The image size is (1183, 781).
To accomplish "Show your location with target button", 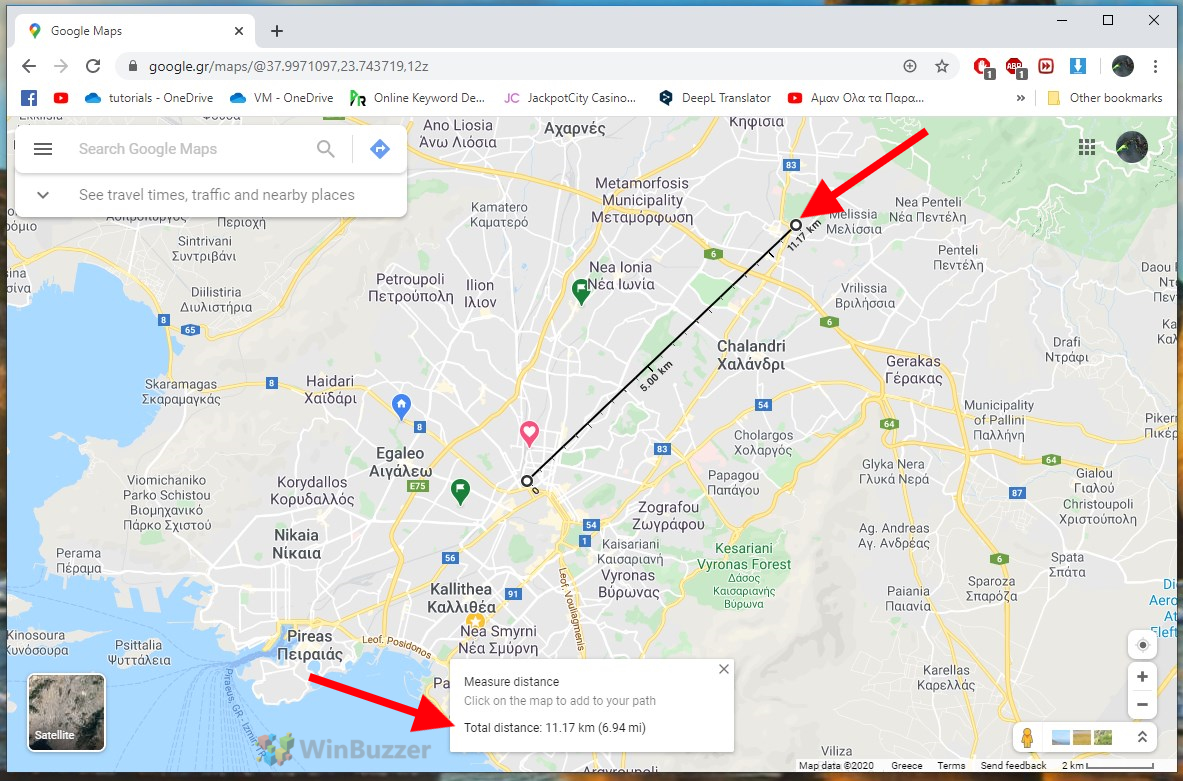I will [x=1142, y=645].
